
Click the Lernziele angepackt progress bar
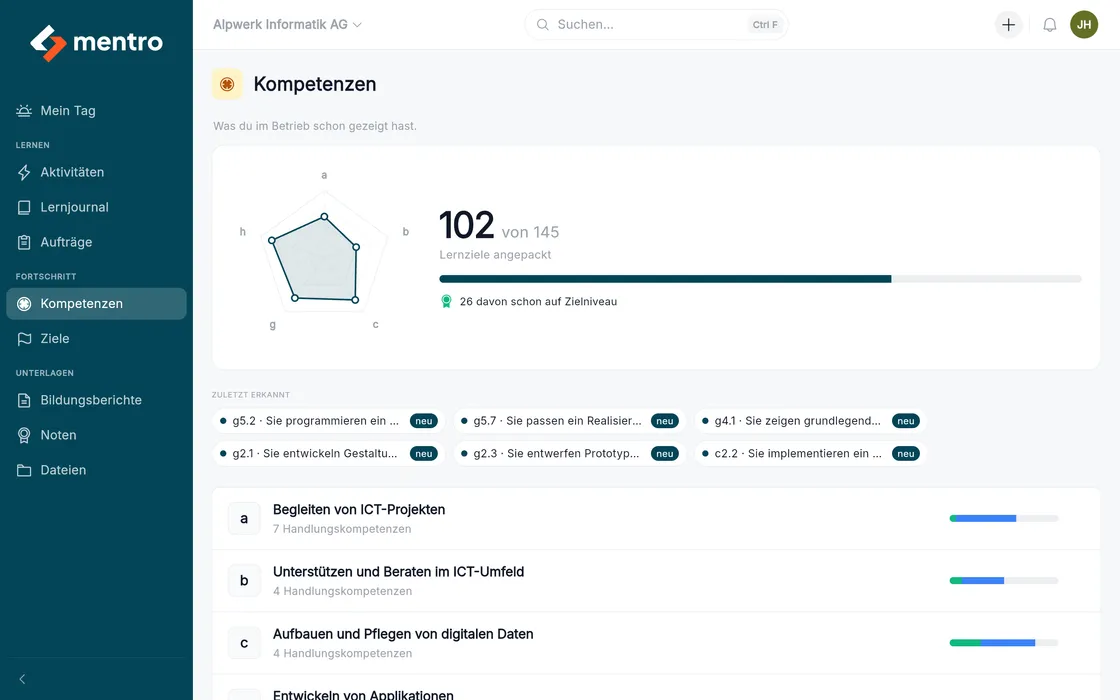(x=760, y=279)
